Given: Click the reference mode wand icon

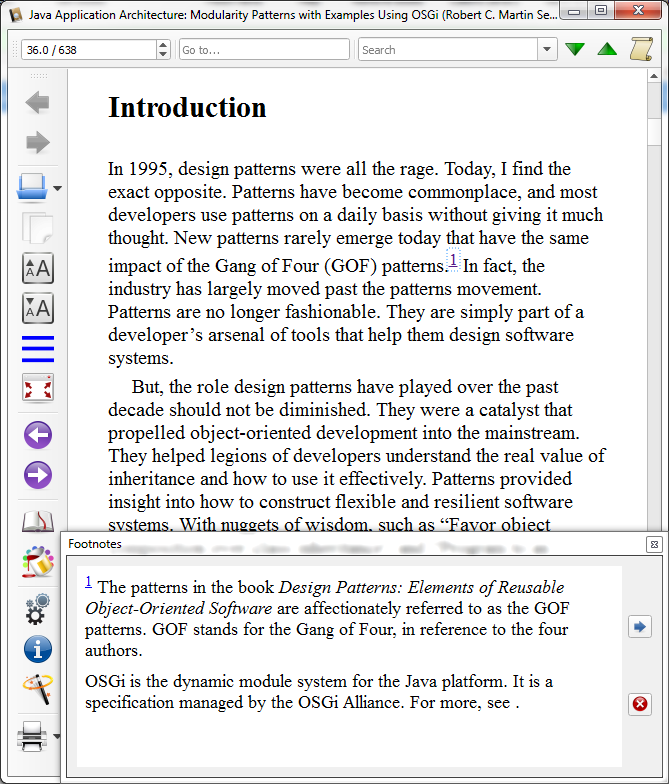Looking at the screenshot, I should point(38,690).
